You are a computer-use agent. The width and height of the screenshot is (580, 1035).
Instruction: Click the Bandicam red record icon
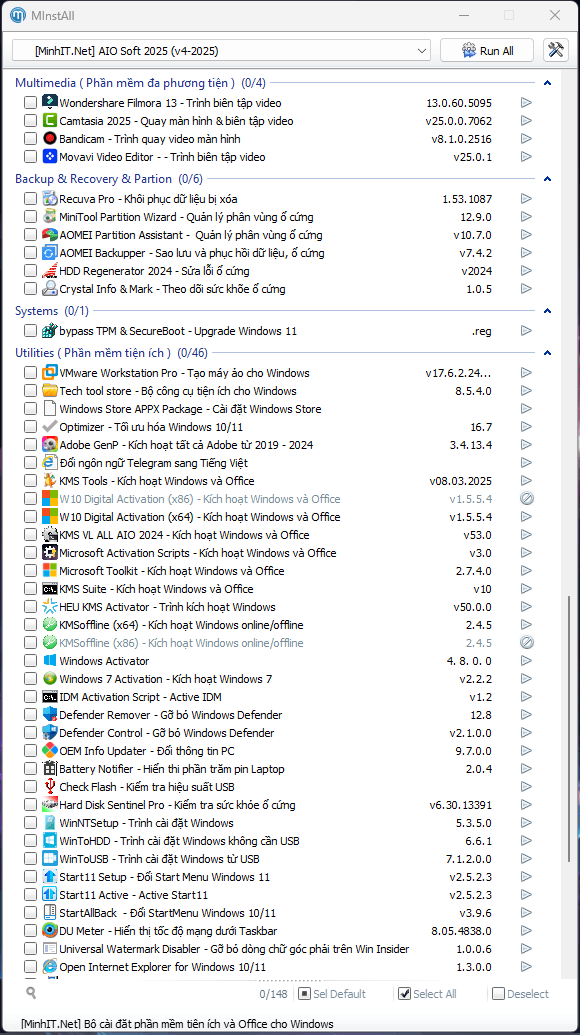pos(50,139)
